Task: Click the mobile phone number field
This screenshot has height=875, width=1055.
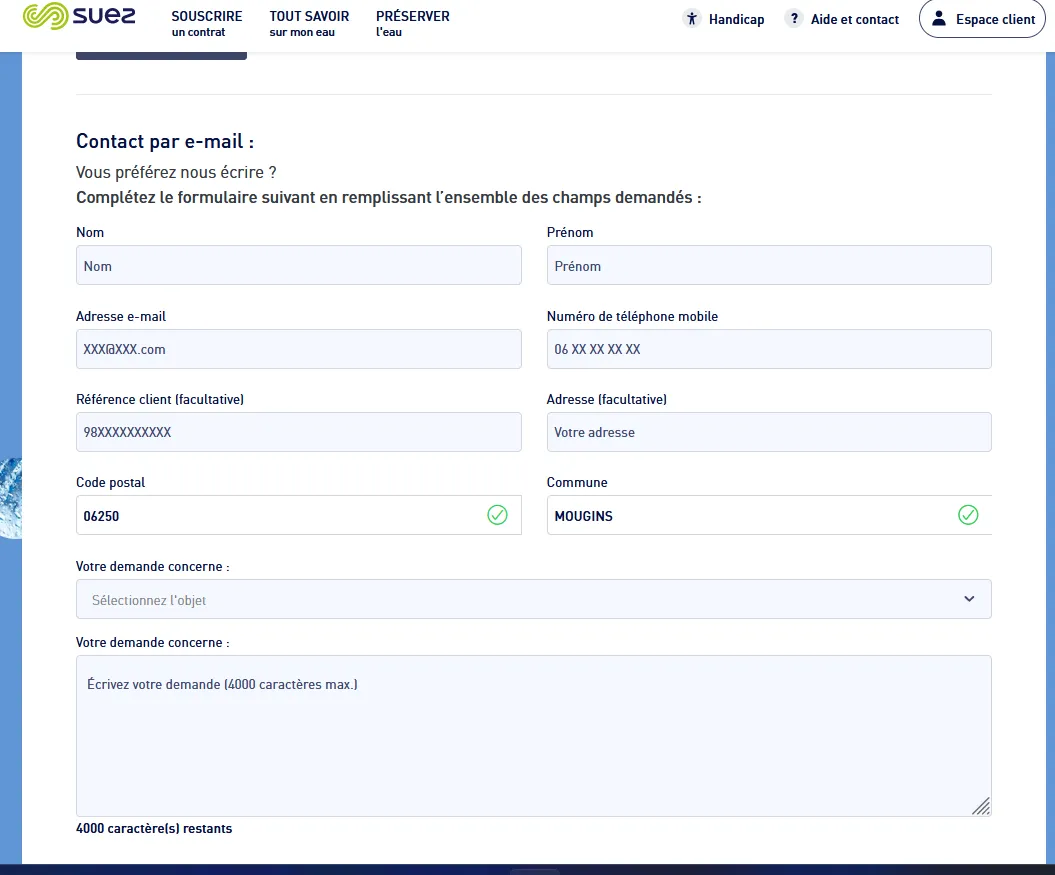Action: (x=769, y=349)
